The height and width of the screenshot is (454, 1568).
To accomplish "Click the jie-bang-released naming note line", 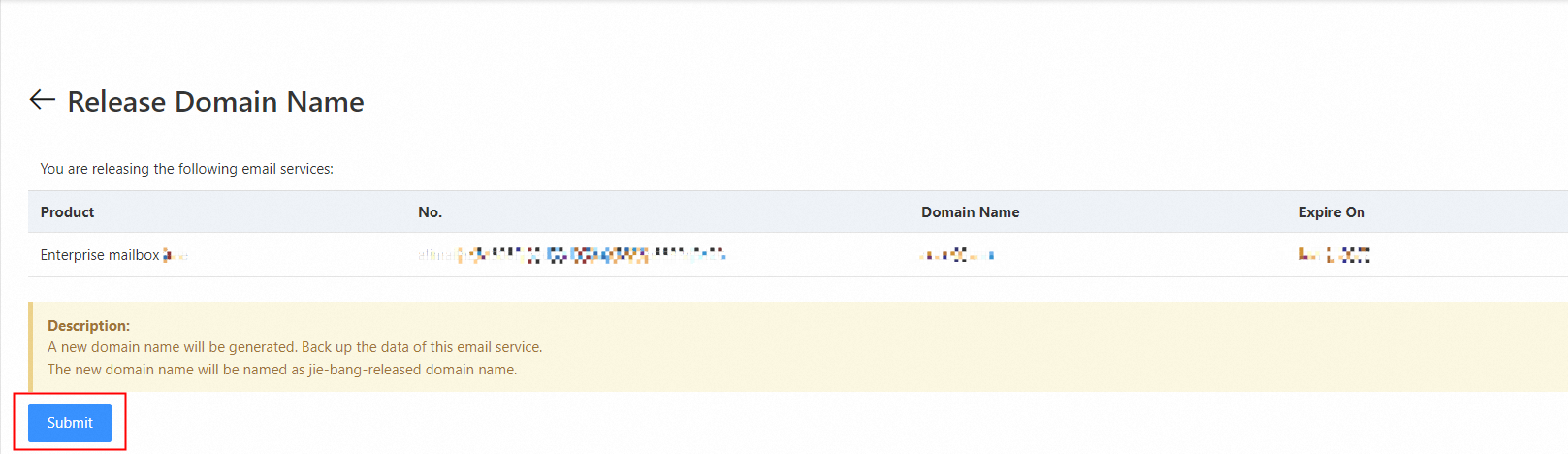I will pos(282,370).
